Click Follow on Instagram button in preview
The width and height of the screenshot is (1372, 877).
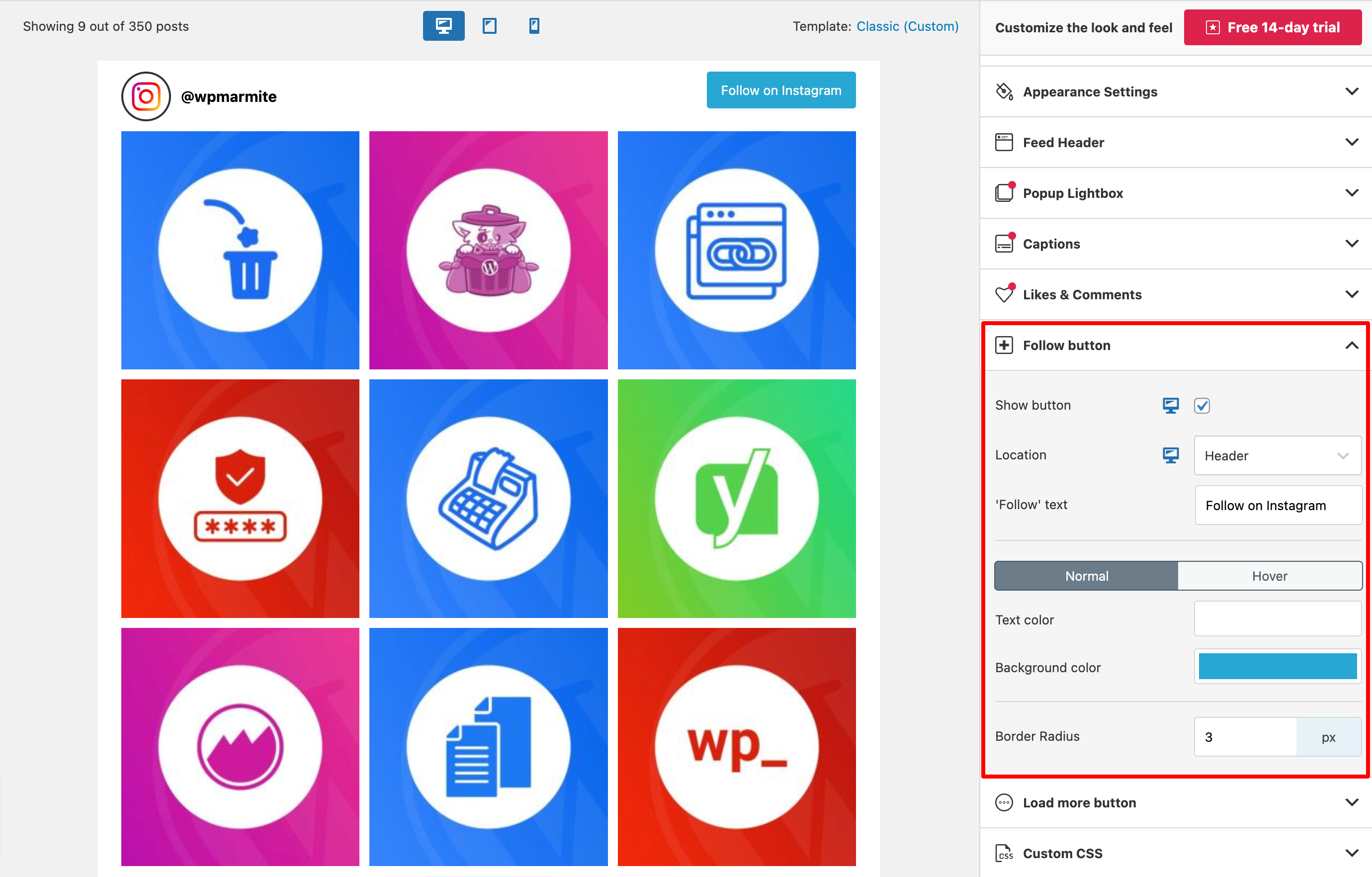[x=780, y=90]
